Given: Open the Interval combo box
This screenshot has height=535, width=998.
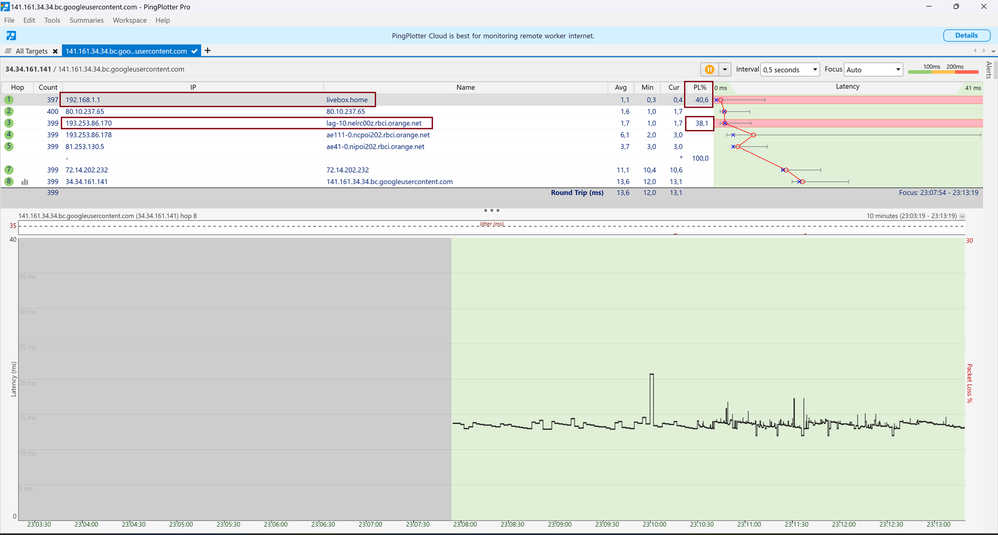Looking at the screenshot, I should [788, 70].
